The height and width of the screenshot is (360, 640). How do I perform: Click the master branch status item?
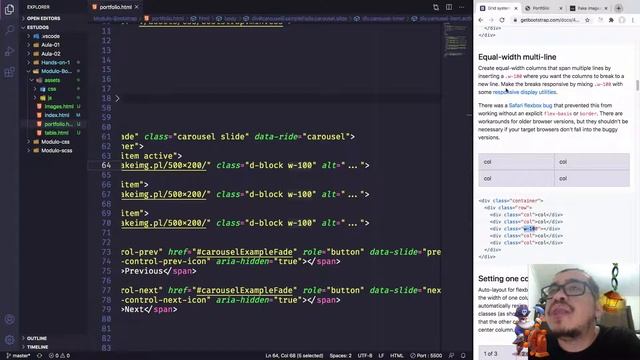coord(18,356)
